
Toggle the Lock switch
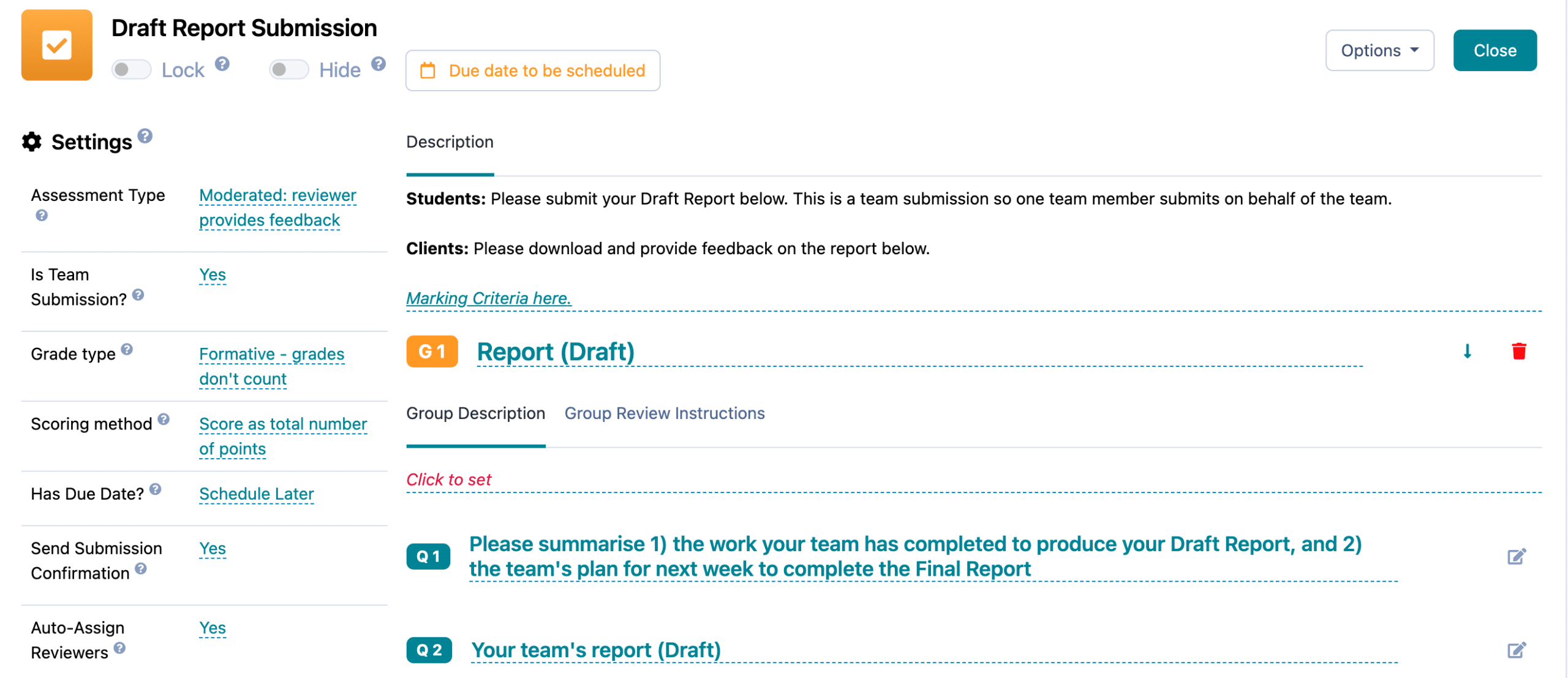pos(131,70)
